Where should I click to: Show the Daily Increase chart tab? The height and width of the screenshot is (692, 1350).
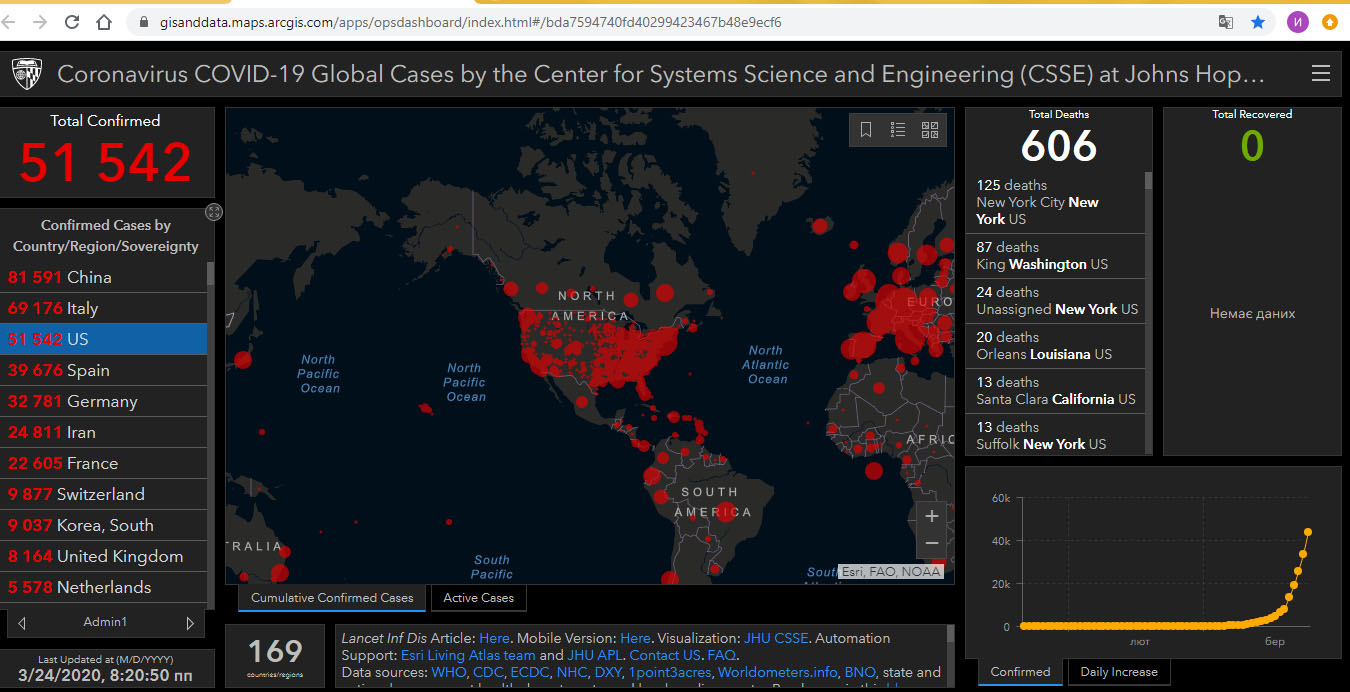click(x=1118, y=672)
